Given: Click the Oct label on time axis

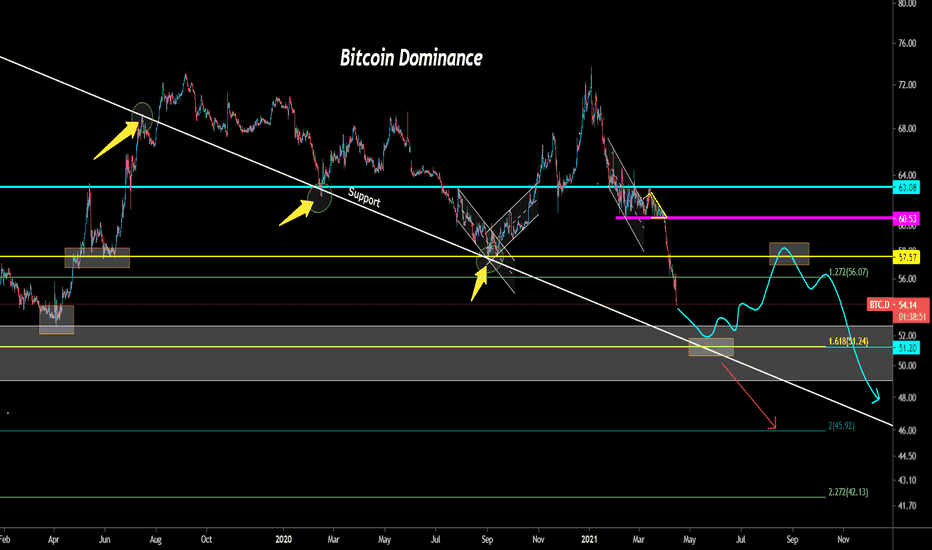Looking at the screenshot, I should pos(206,540).
